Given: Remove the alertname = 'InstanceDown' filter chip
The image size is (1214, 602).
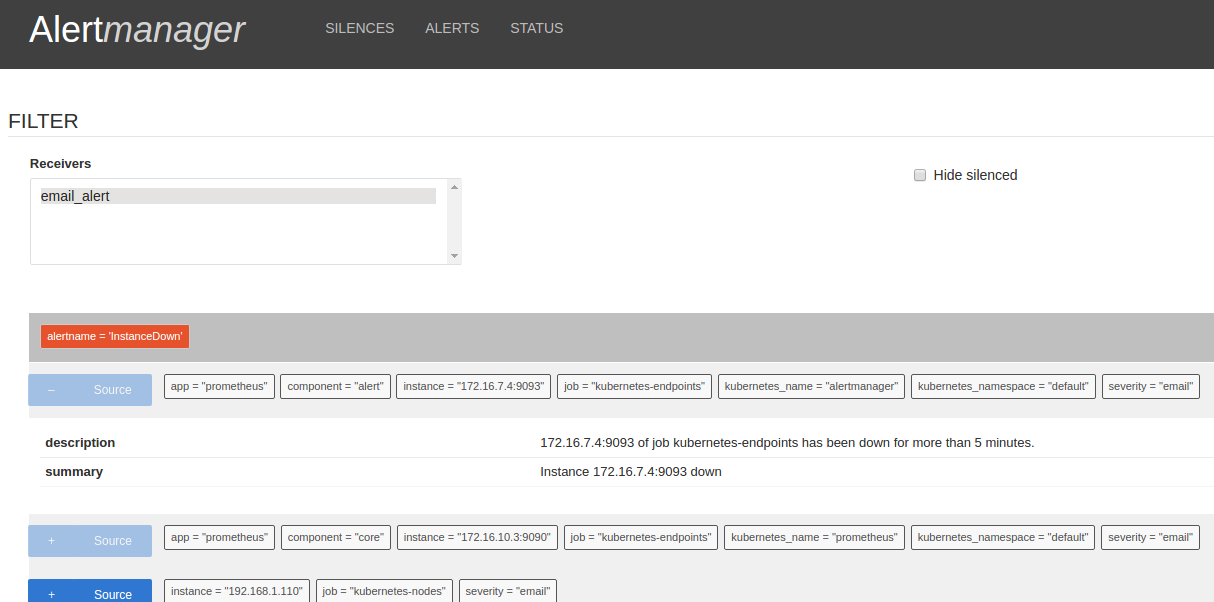Looking at the screenshot, I should tap(114, 336).
